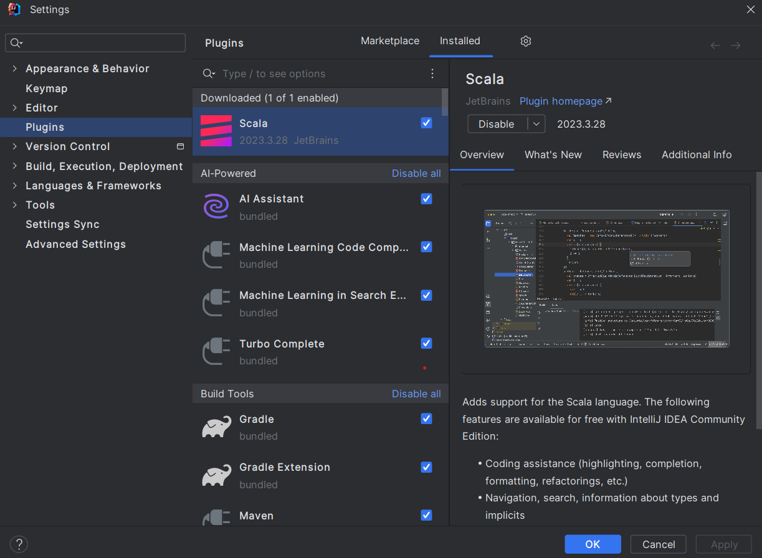Screen dimensions: 762x559
Task: Toggle the Gradle Extension checkbox
Action: [x=426, y=467]
